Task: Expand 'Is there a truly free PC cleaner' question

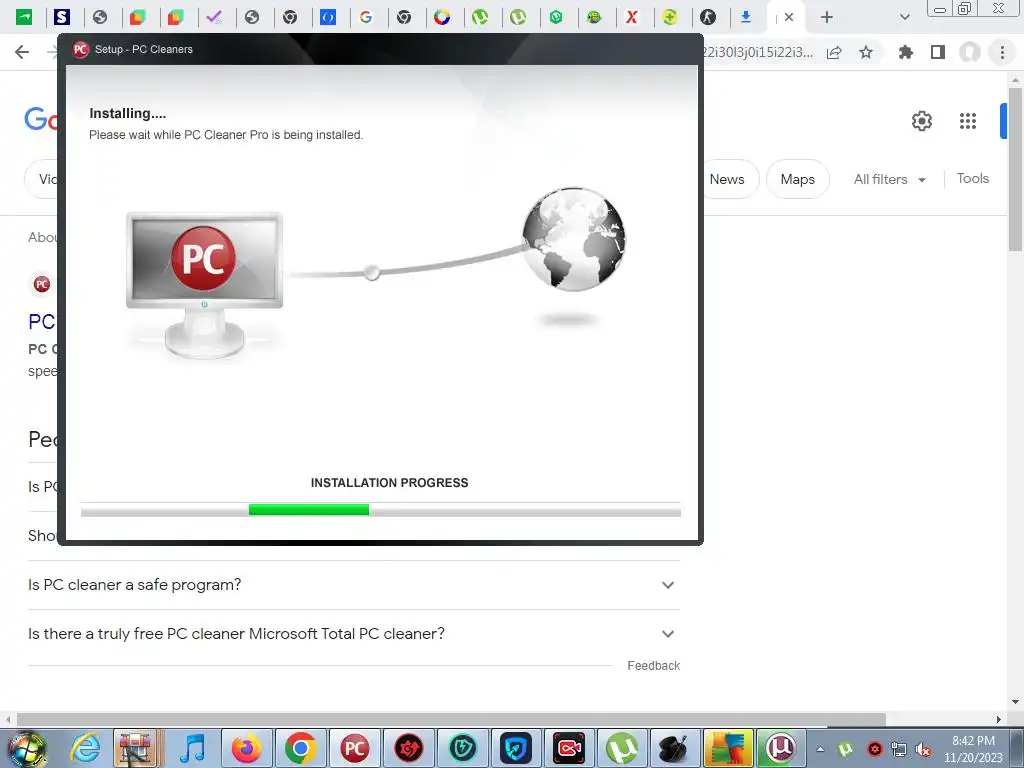Action: (353, 633)
